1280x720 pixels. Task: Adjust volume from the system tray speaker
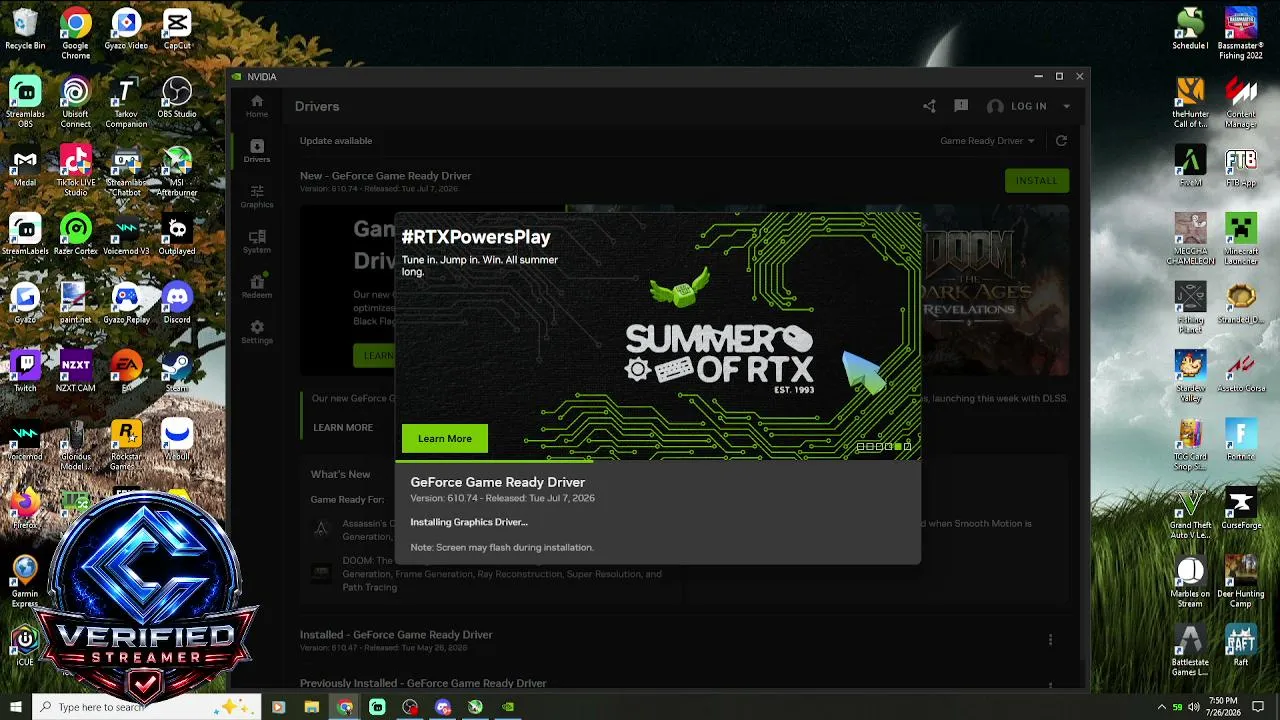(x=1193, y=707)
